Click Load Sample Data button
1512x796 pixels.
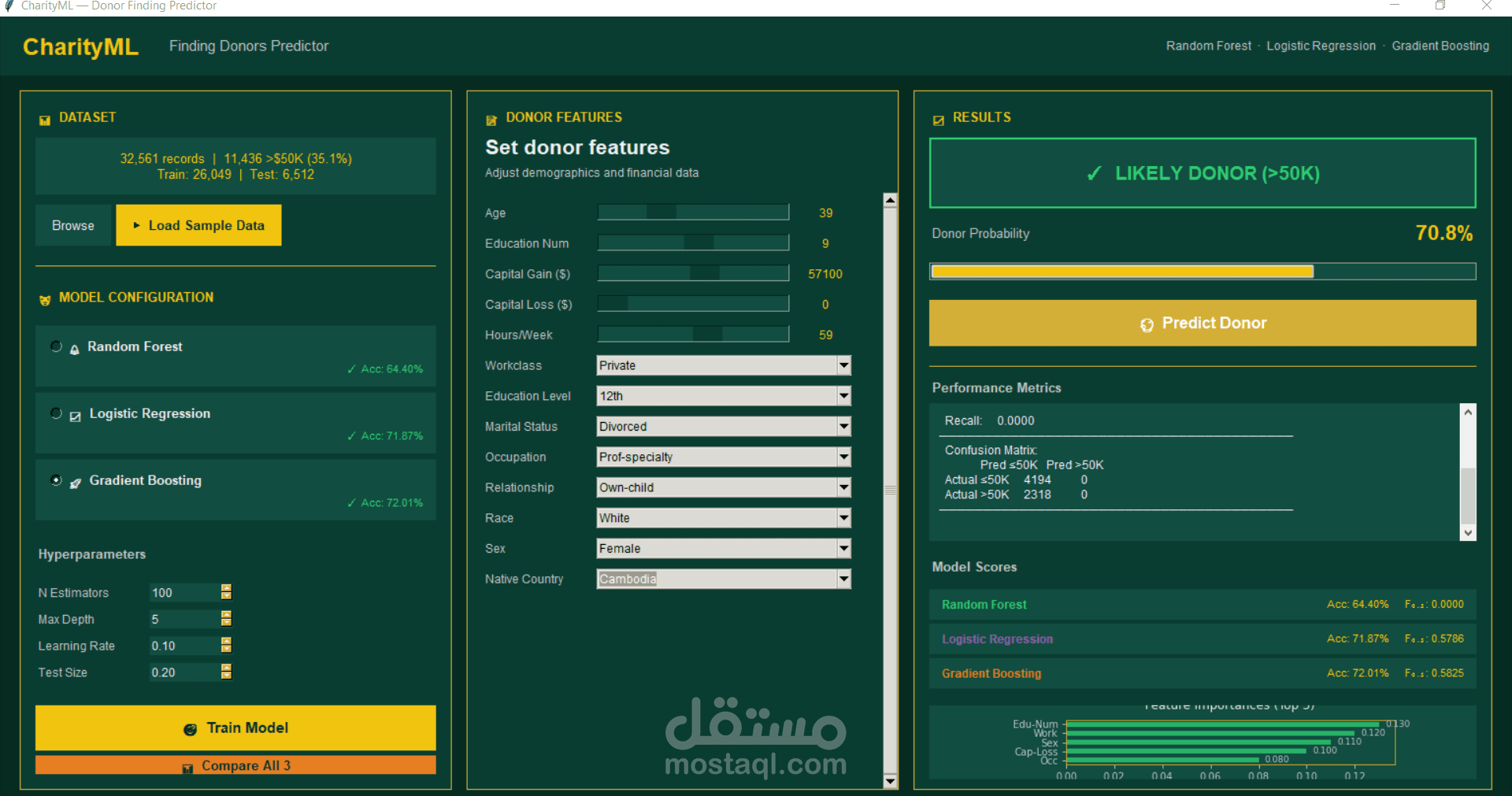198,225
